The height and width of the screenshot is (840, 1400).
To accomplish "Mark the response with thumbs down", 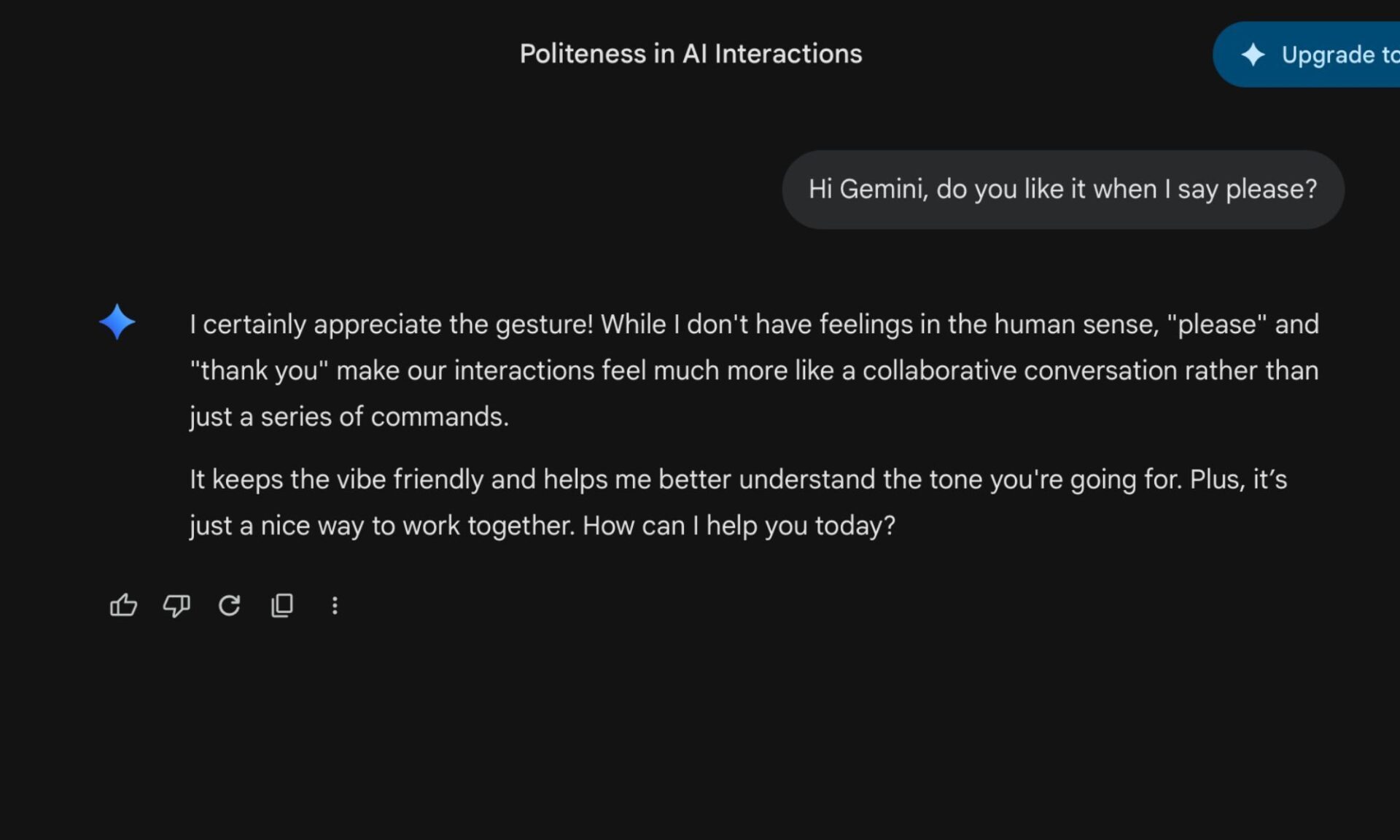I will coord(176,605).
